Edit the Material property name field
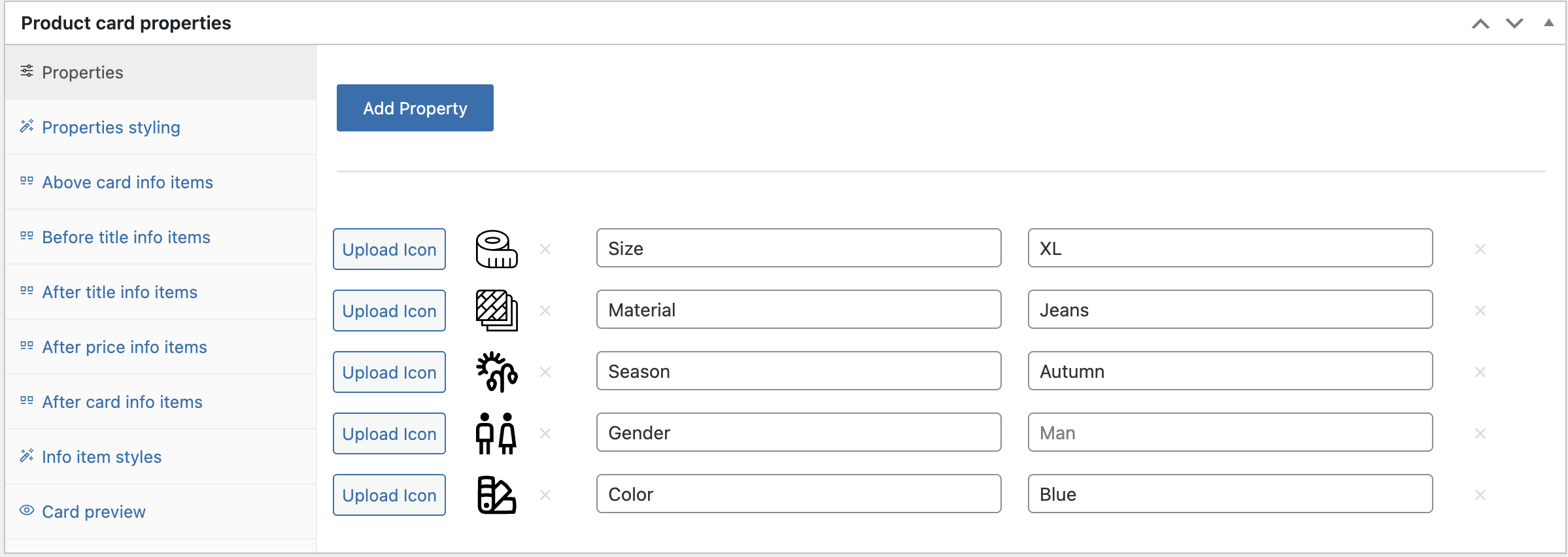Viewport: 1568px width, 557px height. [x=798, y=309]
